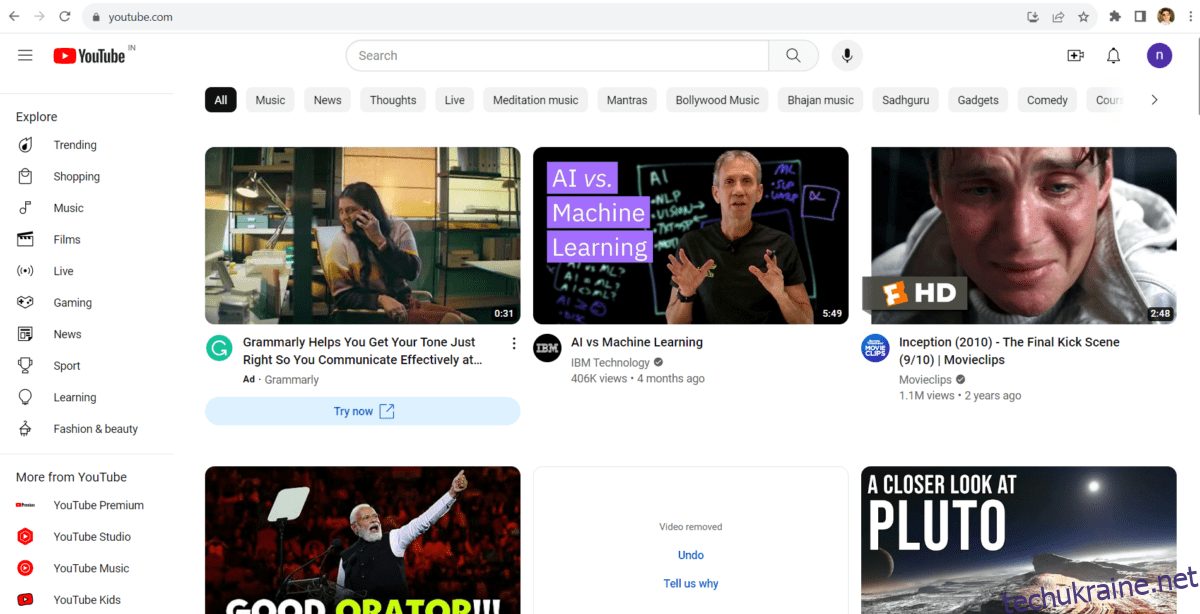The image size is (1200, 614).
Task: Select the Sadhguru filter chip
Action: click(x=906, y=100)
